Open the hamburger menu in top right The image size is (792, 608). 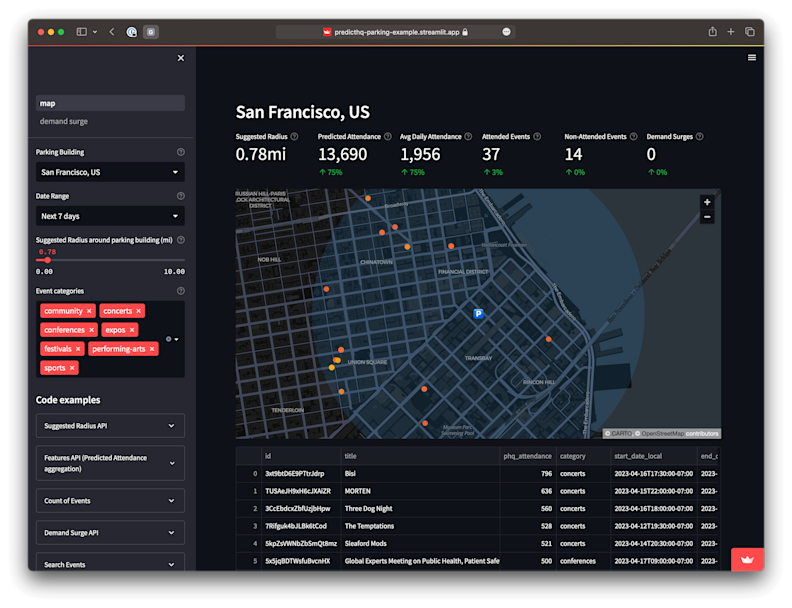pyautogui.click(x=752, y=58)
